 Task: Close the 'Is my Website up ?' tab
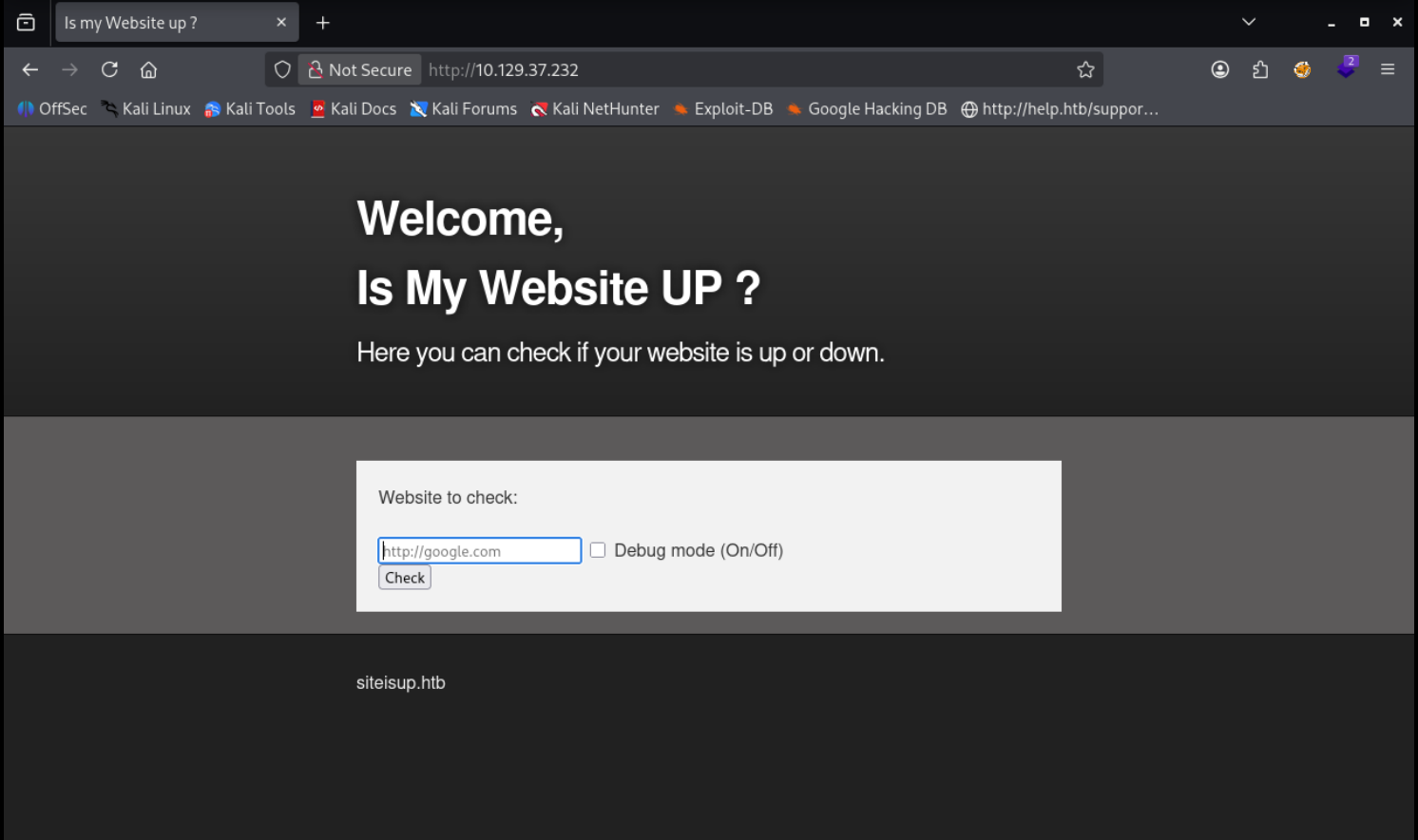(x=281, y=23)
